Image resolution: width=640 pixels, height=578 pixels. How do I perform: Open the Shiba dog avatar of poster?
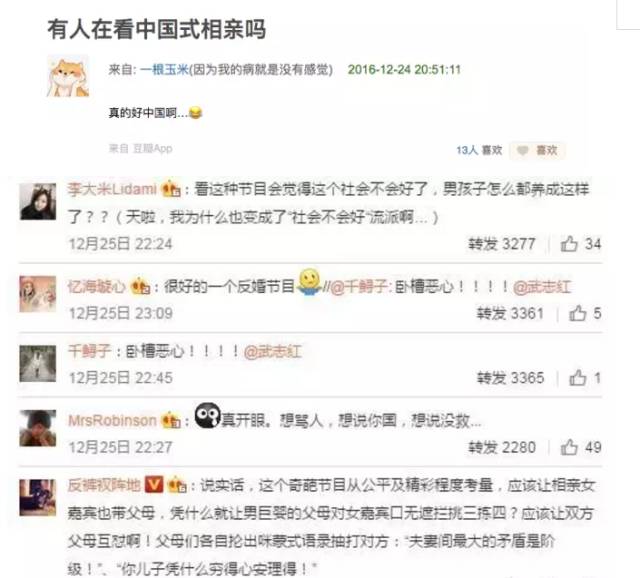click(68, 76)
